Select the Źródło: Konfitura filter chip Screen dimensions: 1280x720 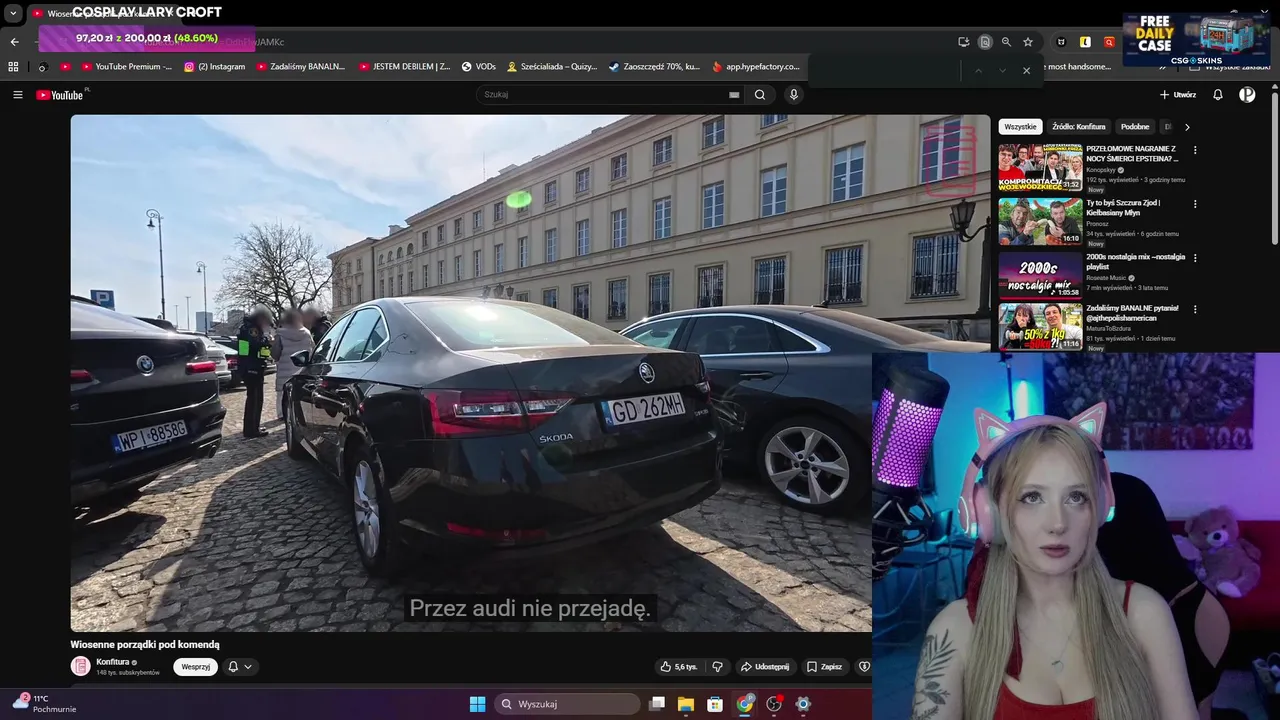click(1078, 127)
